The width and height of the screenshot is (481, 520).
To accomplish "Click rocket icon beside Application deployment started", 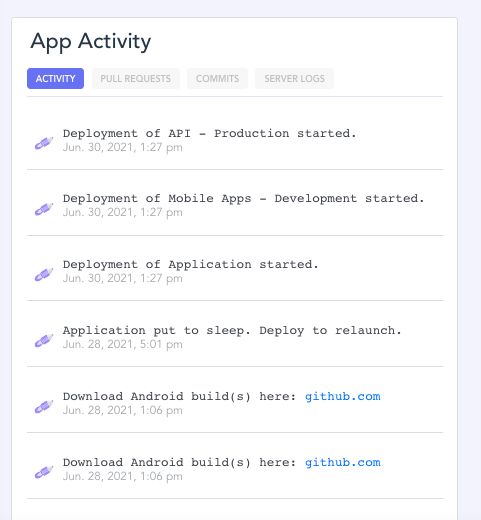I will click(x=44, y=275).
